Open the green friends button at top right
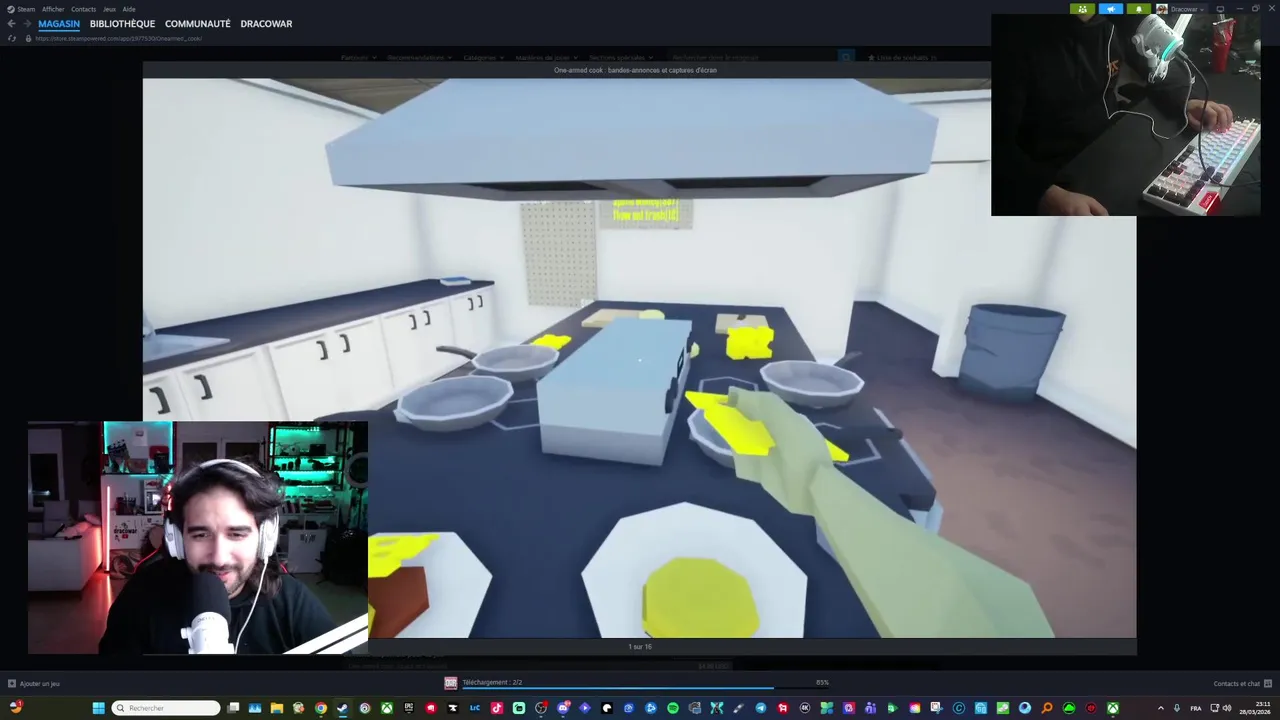Viewport: 1280px width, 720px height. click(x=1082, y=9)
